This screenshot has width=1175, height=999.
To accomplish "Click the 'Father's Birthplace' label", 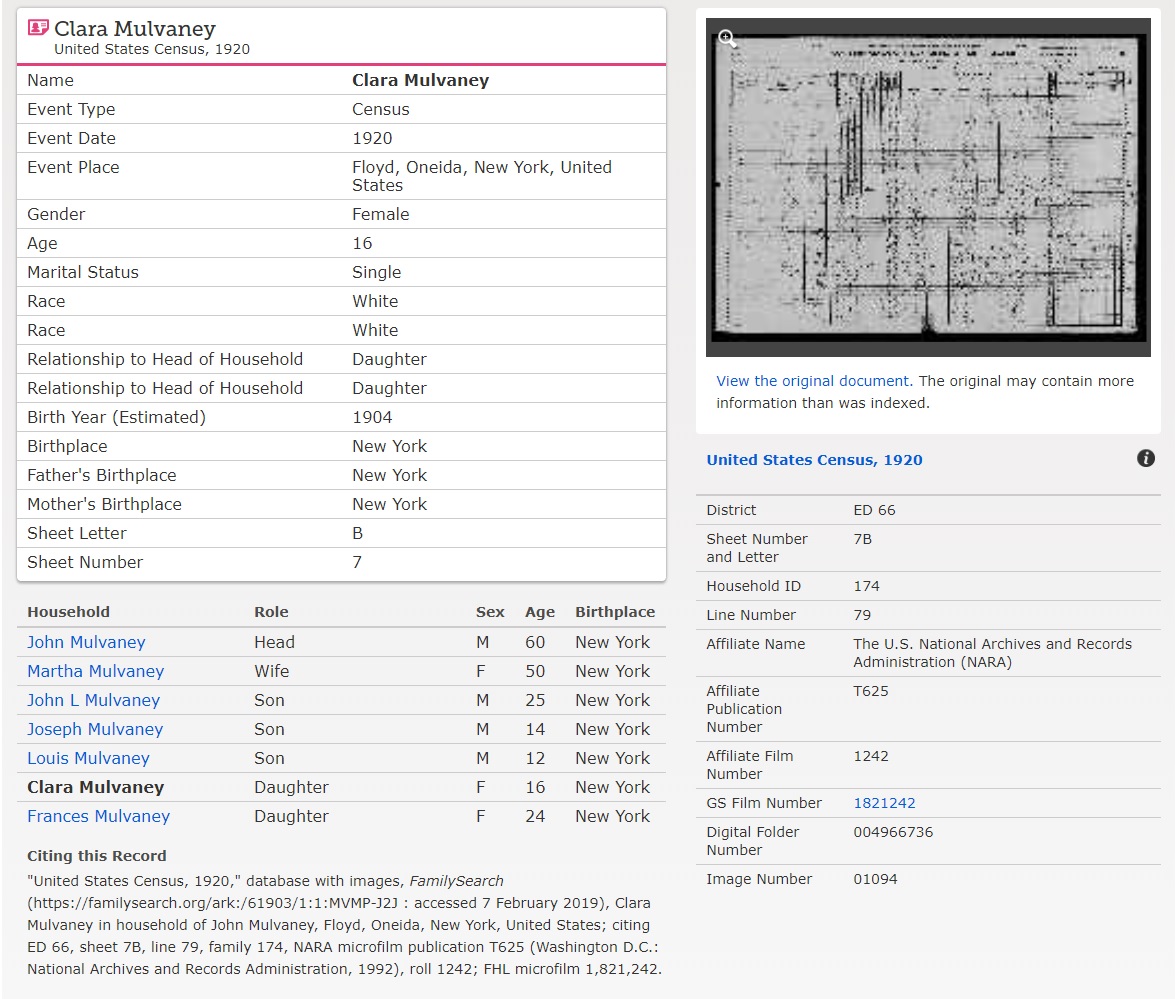I will click(x=102, y=475).
